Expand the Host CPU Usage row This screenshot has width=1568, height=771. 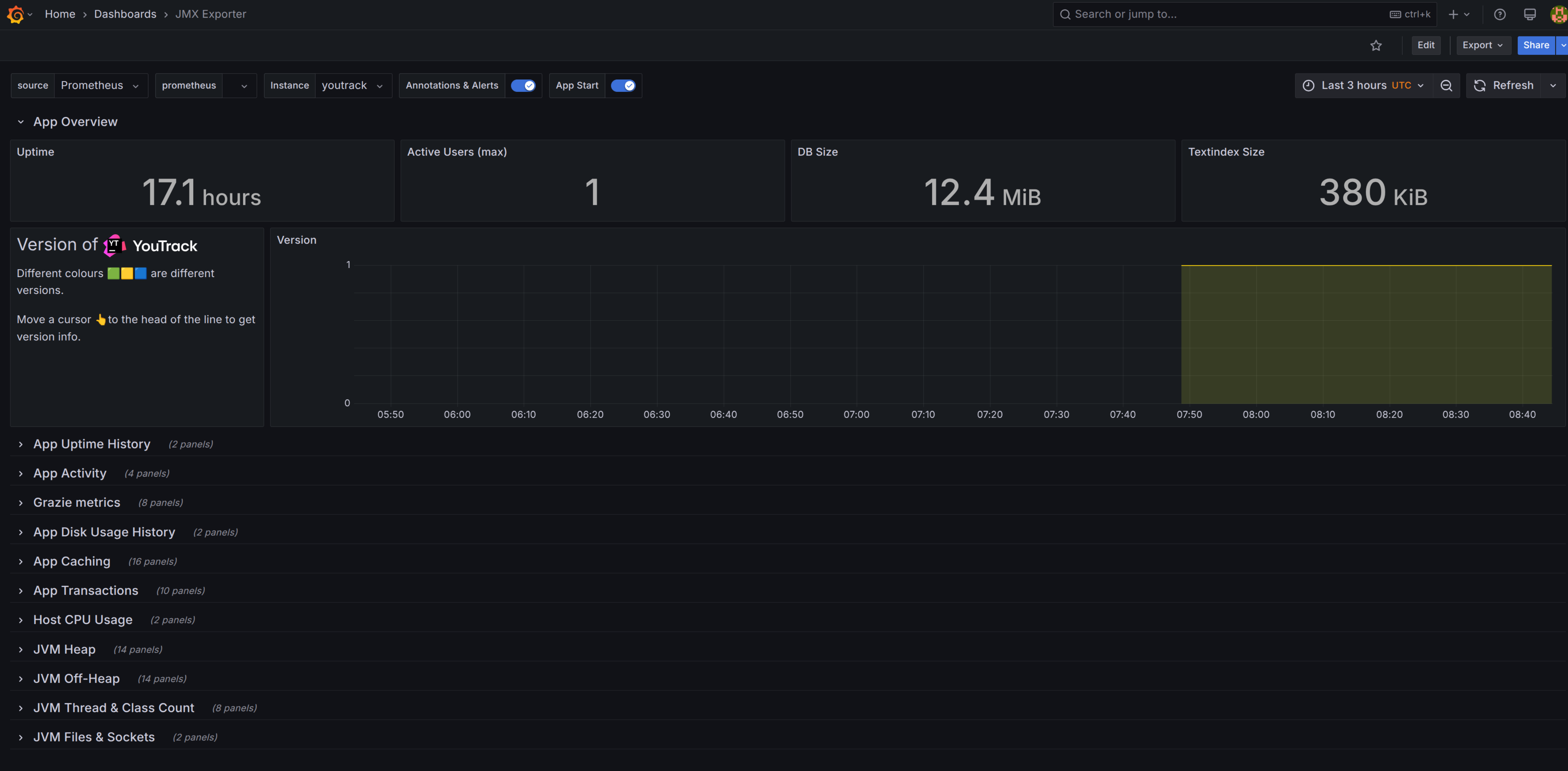(x=21, y=620)
